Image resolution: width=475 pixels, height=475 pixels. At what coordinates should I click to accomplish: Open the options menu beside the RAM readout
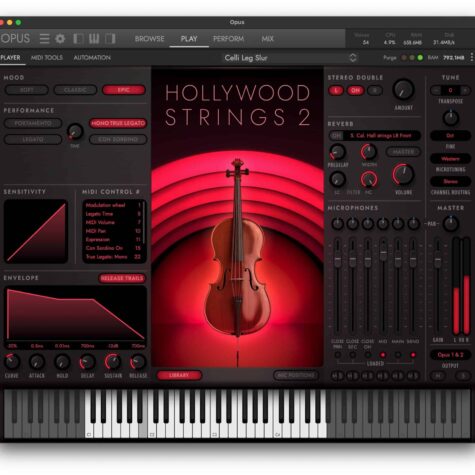(x=472, y=57)
